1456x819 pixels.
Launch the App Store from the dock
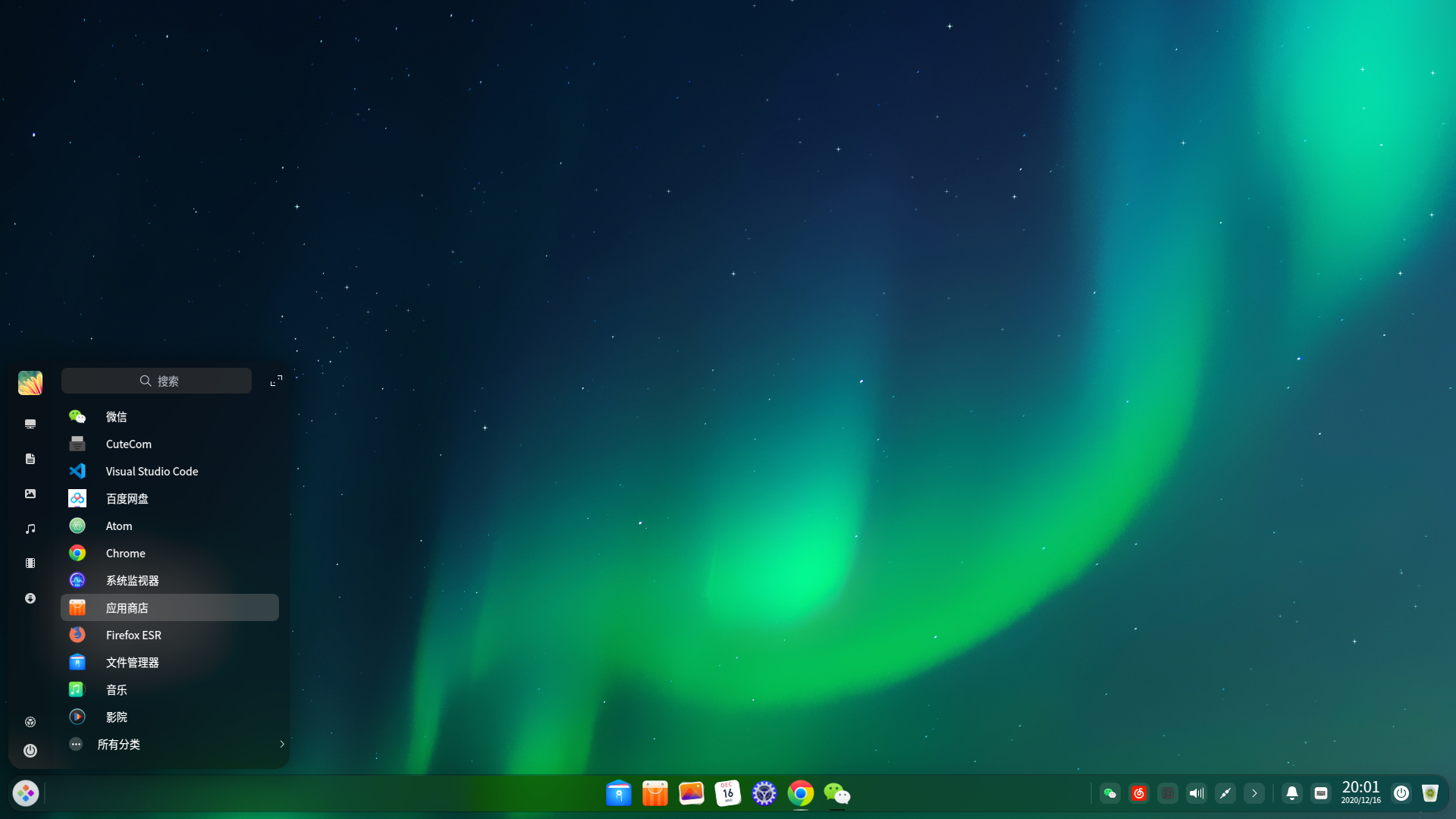tap(654, 793)
